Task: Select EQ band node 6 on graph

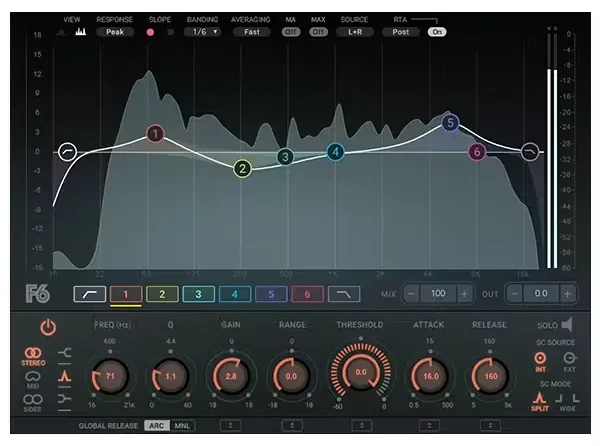Action: pyautogui.click(x=477, y=152)
